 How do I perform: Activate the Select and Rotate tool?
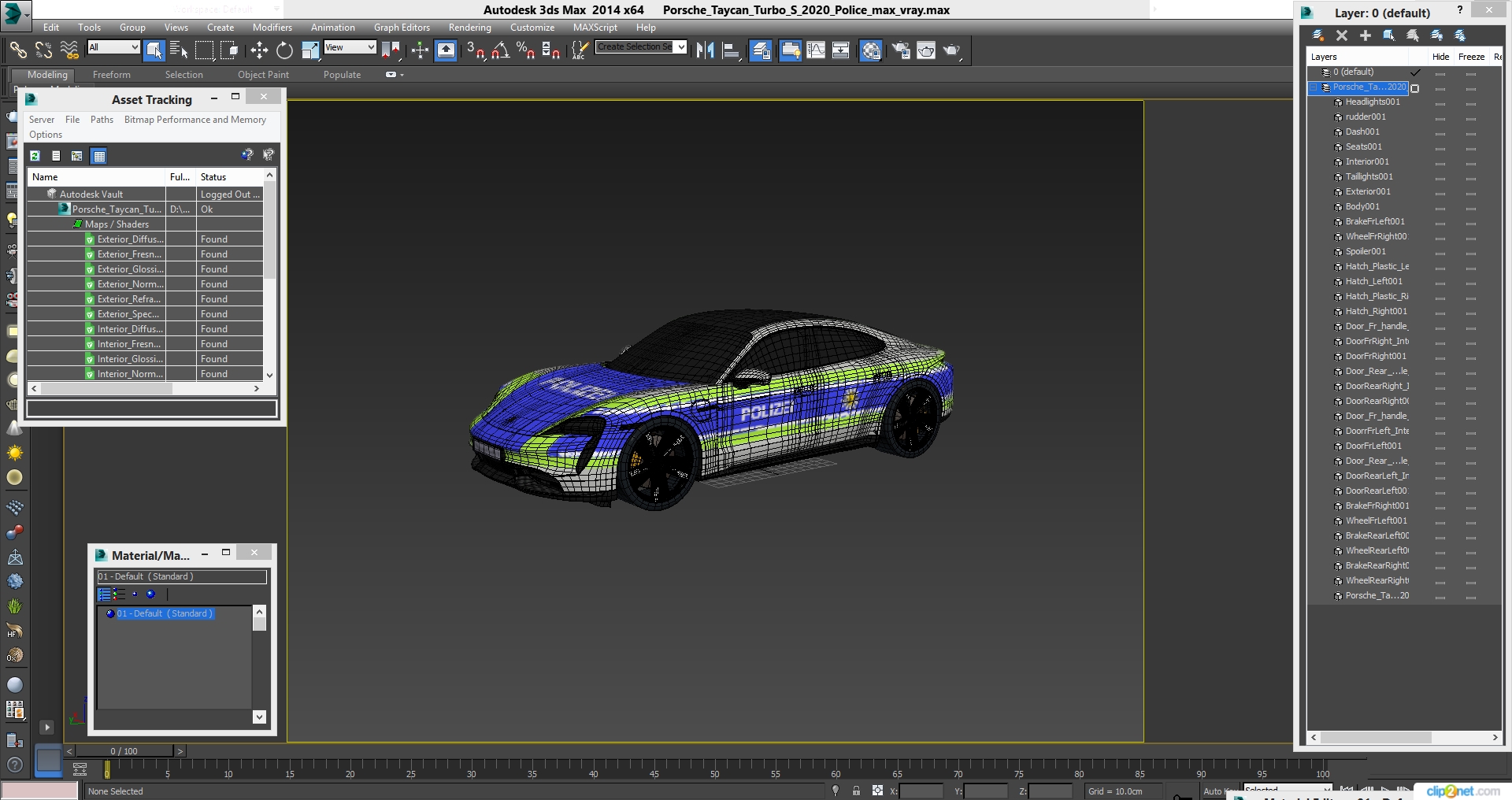tap(284, 50)
